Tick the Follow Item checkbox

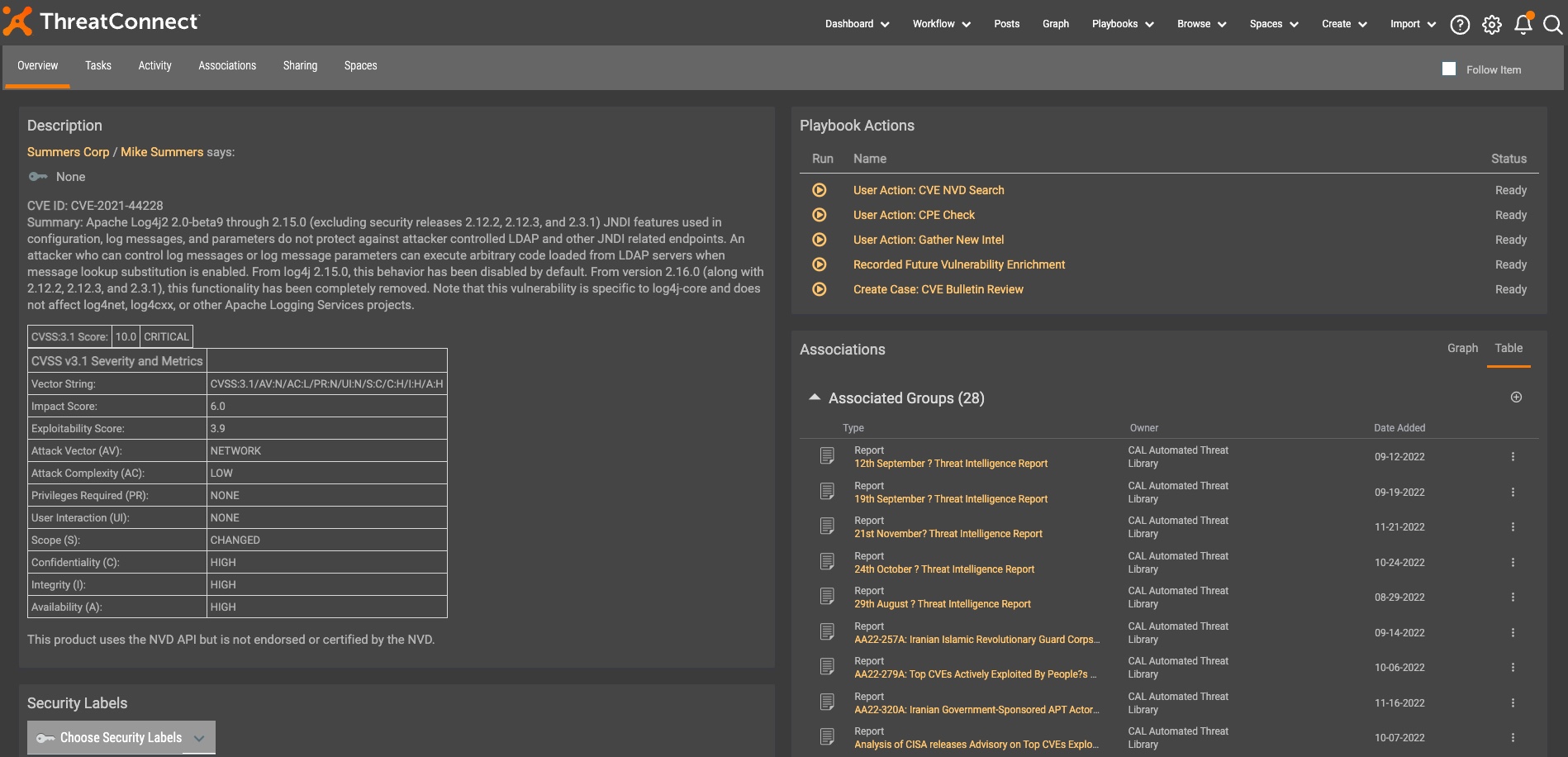coord(1449,69)
